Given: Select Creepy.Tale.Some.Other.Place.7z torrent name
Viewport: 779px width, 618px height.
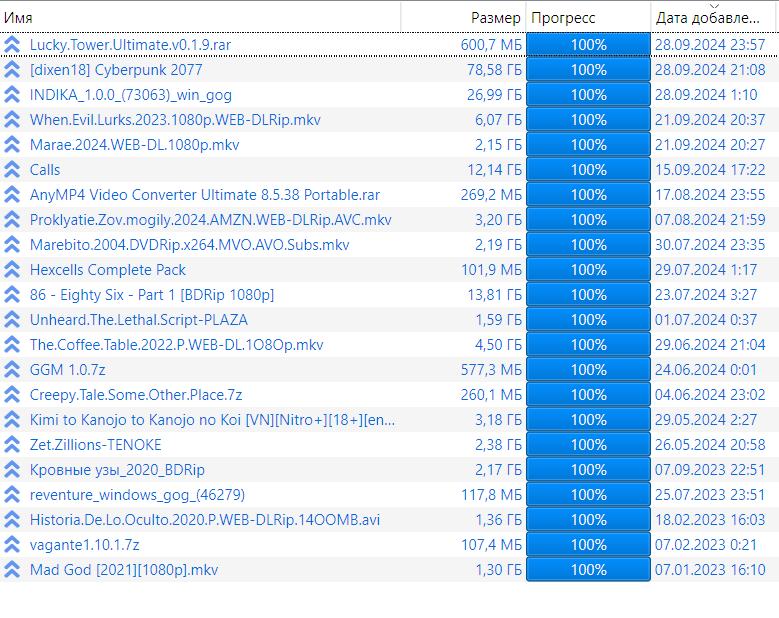Looking at the screenshot, I should pyautogui.click(x=136, y=395).
